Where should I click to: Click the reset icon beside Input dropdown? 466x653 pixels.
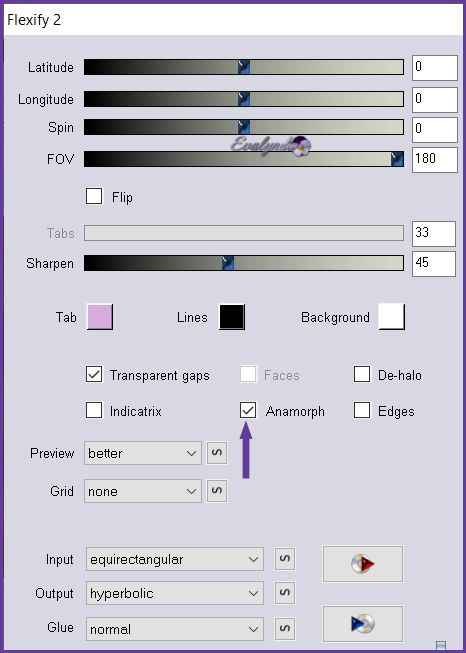coord(285,559)
